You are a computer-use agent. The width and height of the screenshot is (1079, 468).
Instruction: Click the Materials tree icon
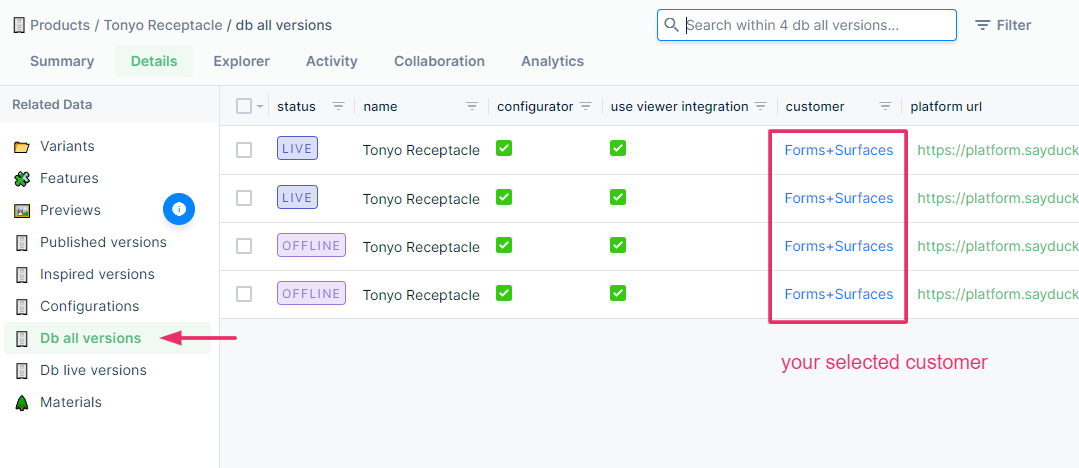pyautogui.click(x=22, y=403)
